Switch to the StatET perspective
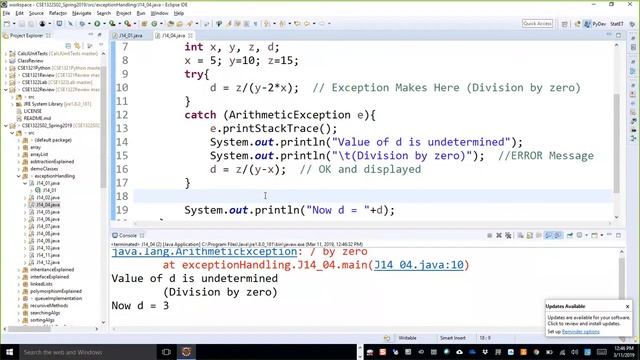The image size is (640, 360). pyautogui.click(x=617, y=24)
